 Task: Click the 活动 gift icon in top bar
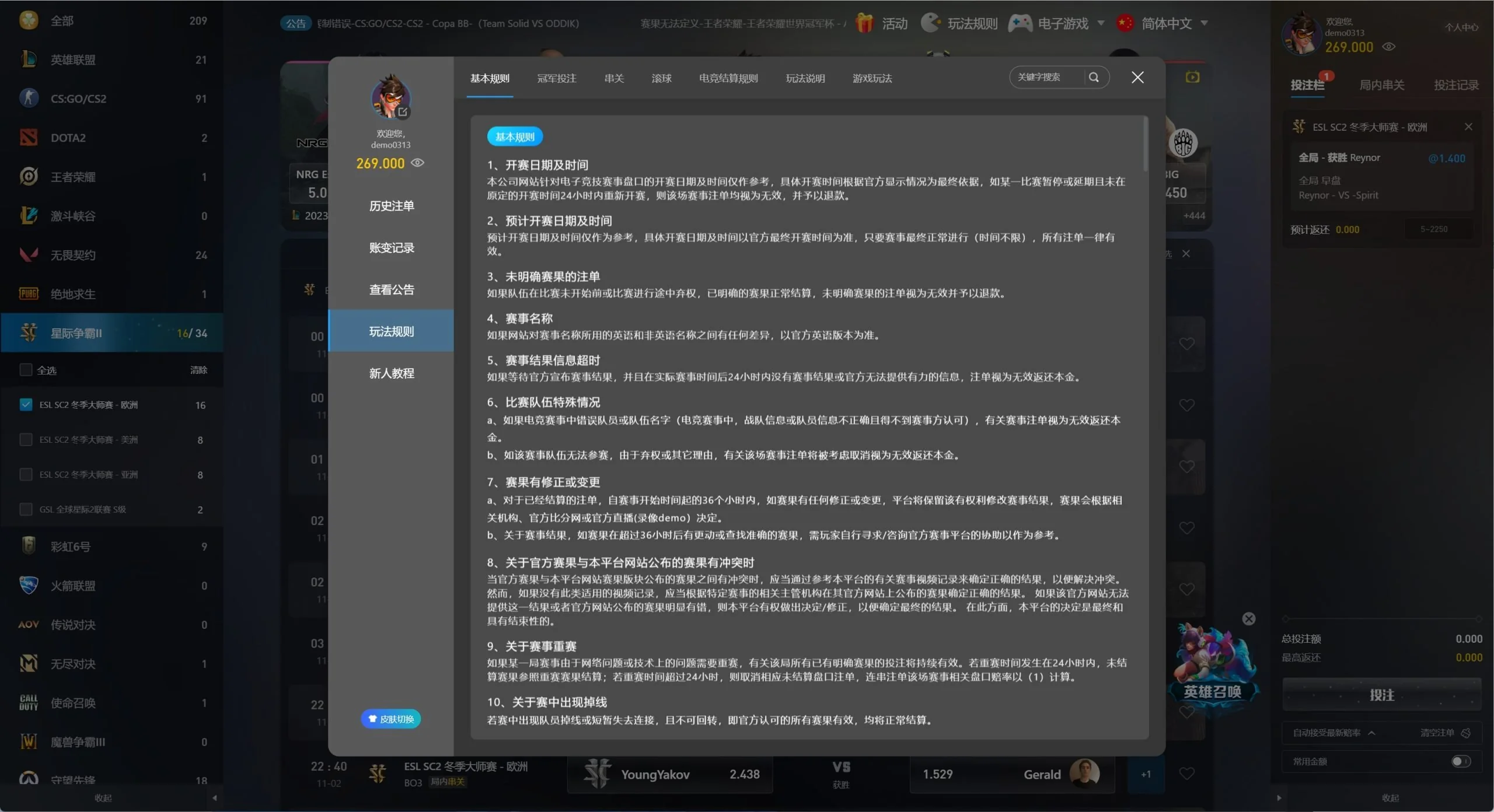coord(864,23)
